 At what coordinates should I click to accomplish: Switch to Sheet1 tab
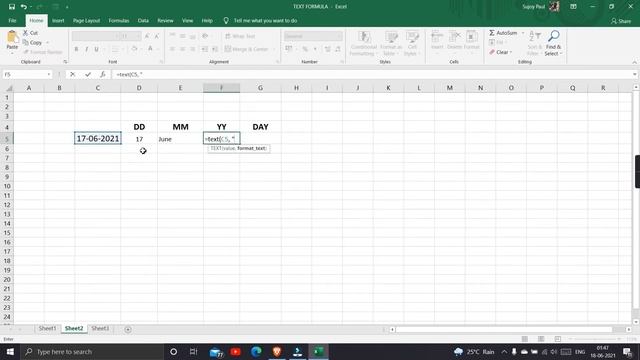47,329
